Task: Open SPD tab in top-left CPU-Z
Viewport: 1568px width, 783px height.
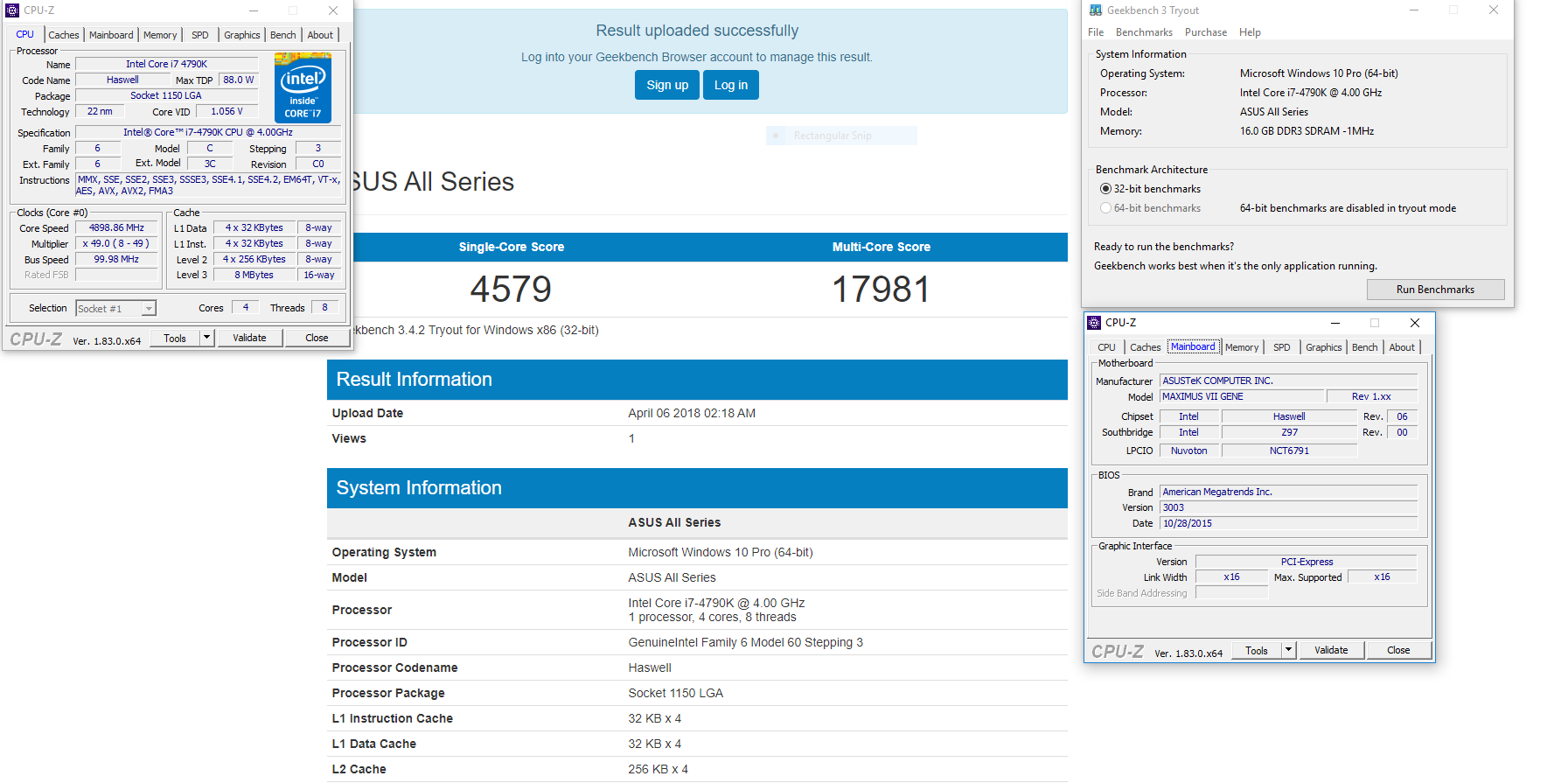Action: pos(200,35)
